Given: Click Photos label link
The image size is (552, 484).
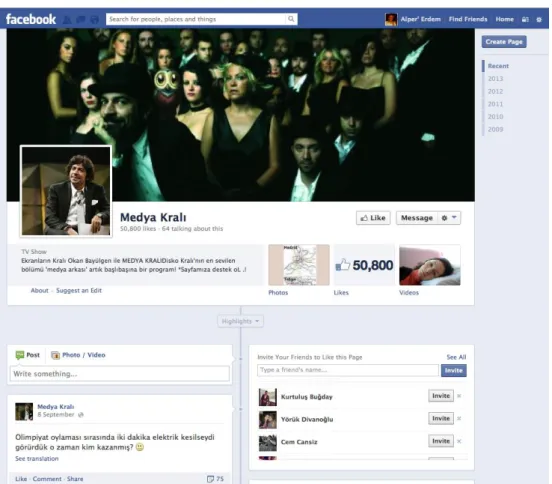Looking at the screenshot, I should point(278,293).
